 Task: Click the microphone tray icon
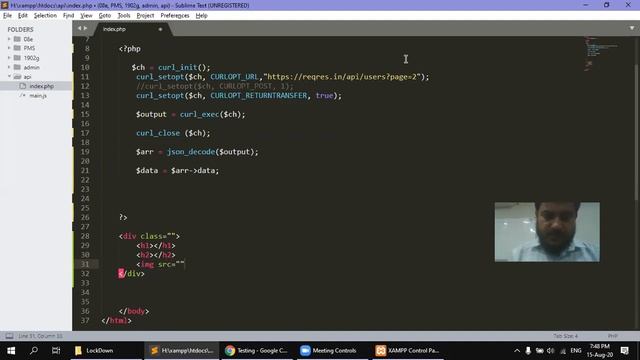[x=528, y=351]
